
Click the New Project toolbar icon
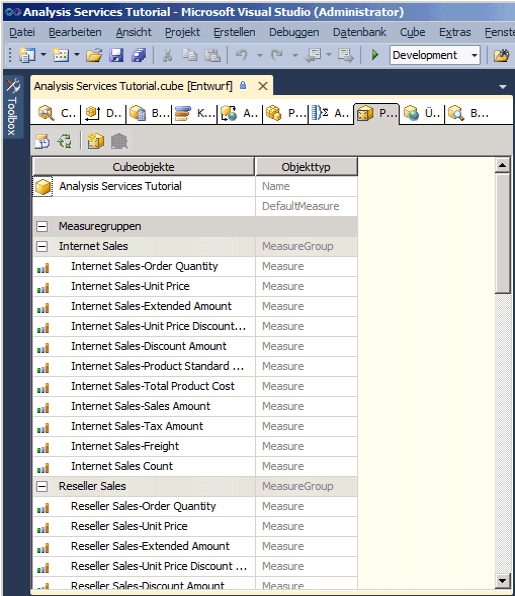pos(27,55)
